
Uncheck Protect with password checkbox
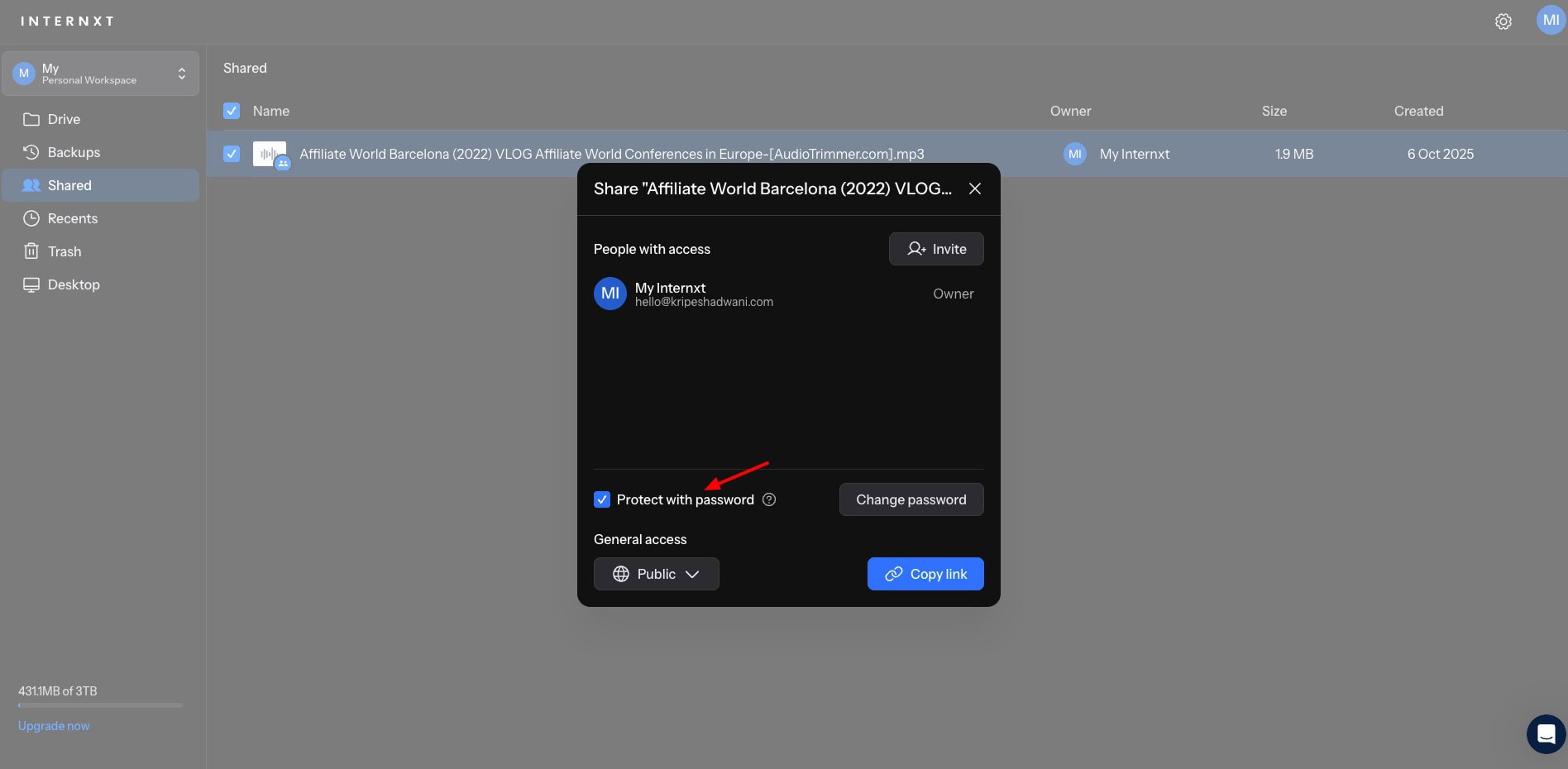602,499
